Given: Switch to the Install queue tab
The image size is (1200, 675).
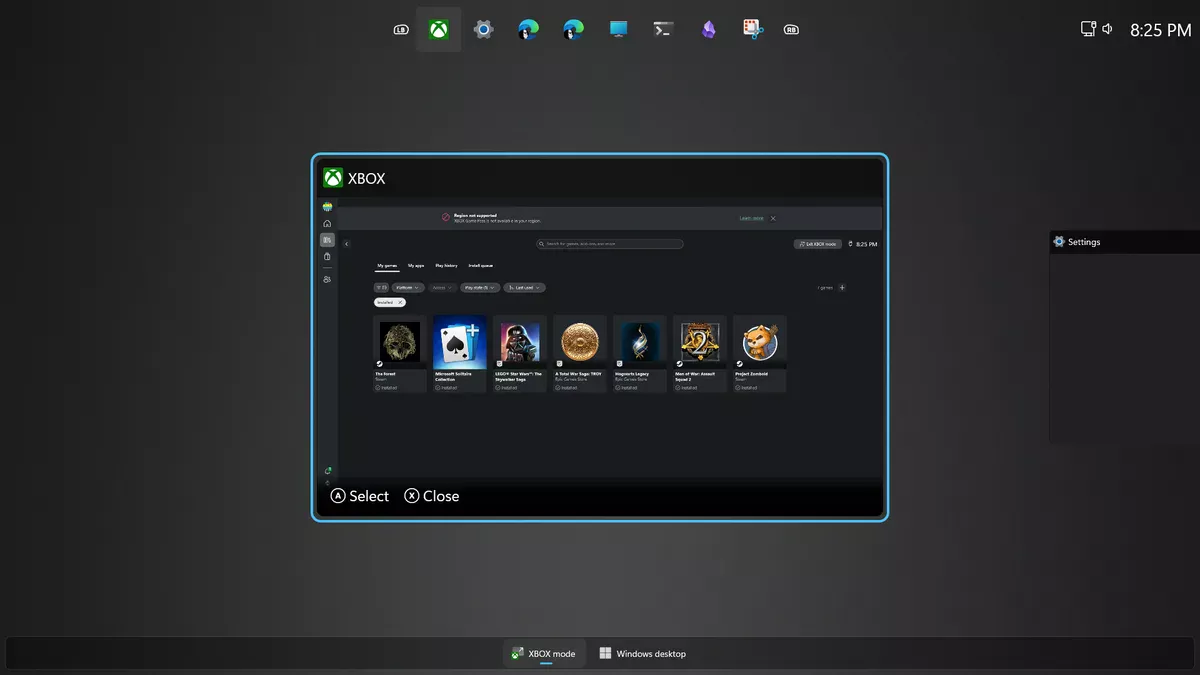Looking at the screenshot, I should click(481, 266).
